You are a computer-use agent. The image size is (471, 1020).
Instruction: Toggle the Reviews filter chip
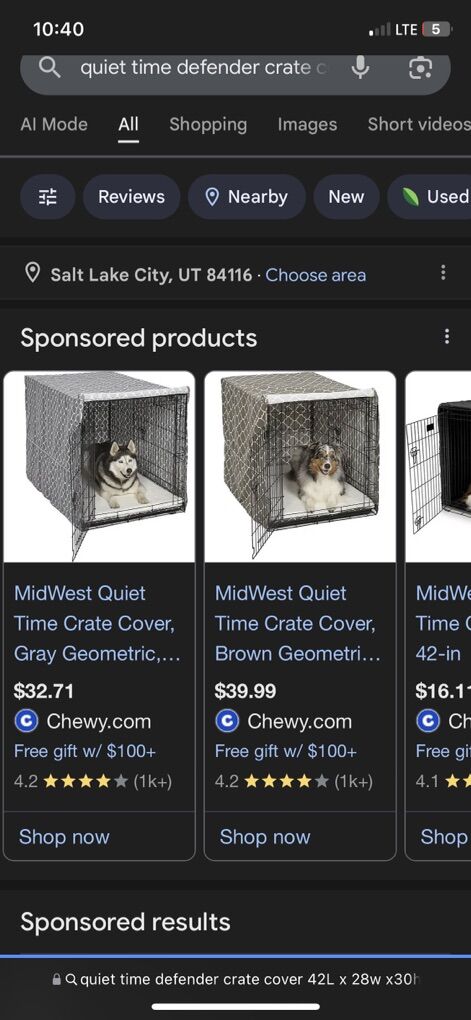coord(131,196)
